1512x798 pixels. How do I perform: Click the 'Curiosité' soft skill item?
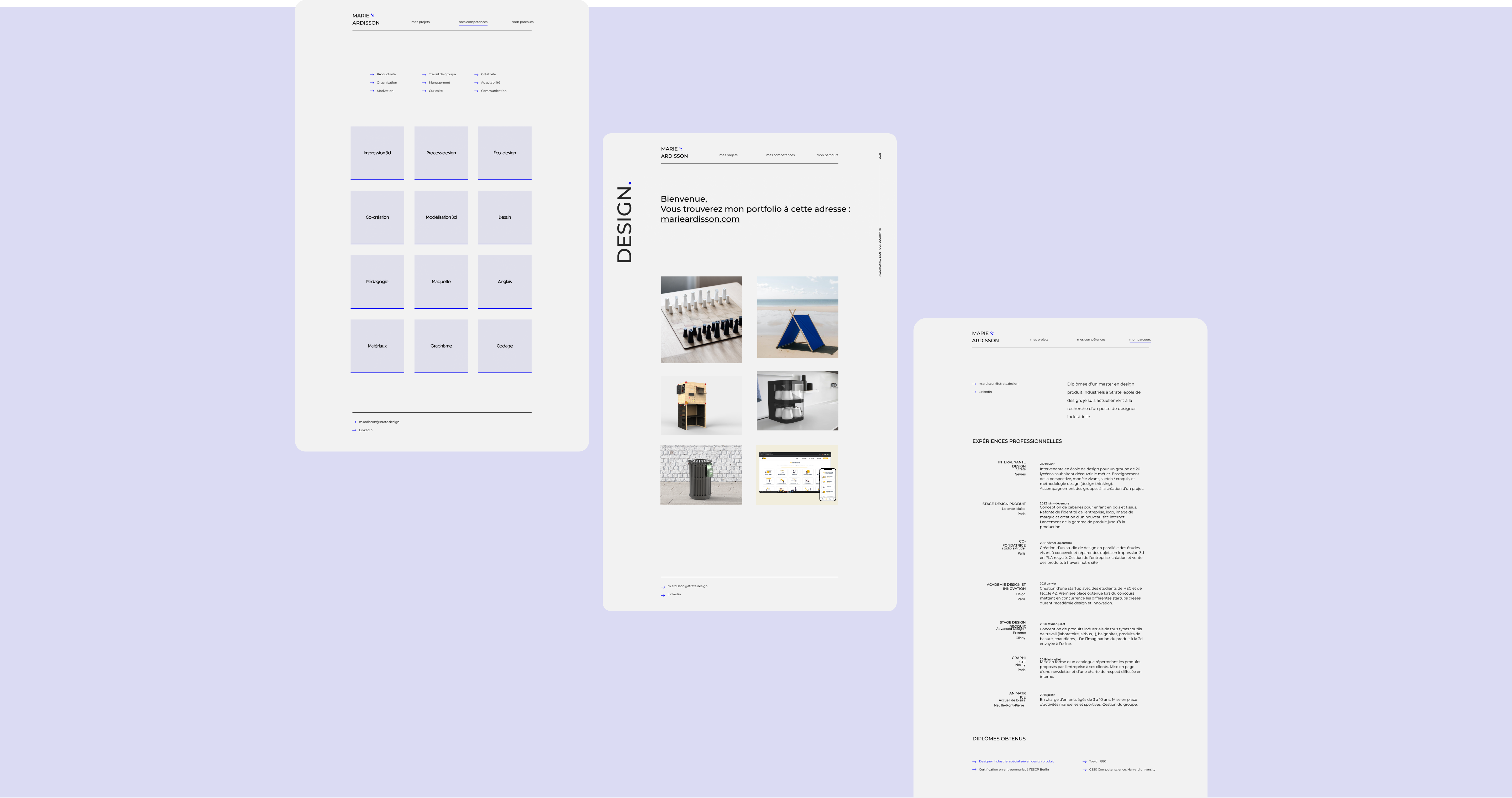coord(433,91)
